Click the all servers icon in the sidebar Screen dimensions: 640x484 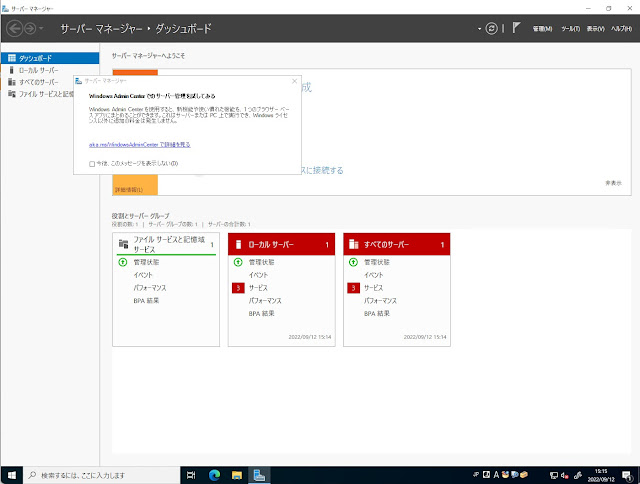click(12, 82)
